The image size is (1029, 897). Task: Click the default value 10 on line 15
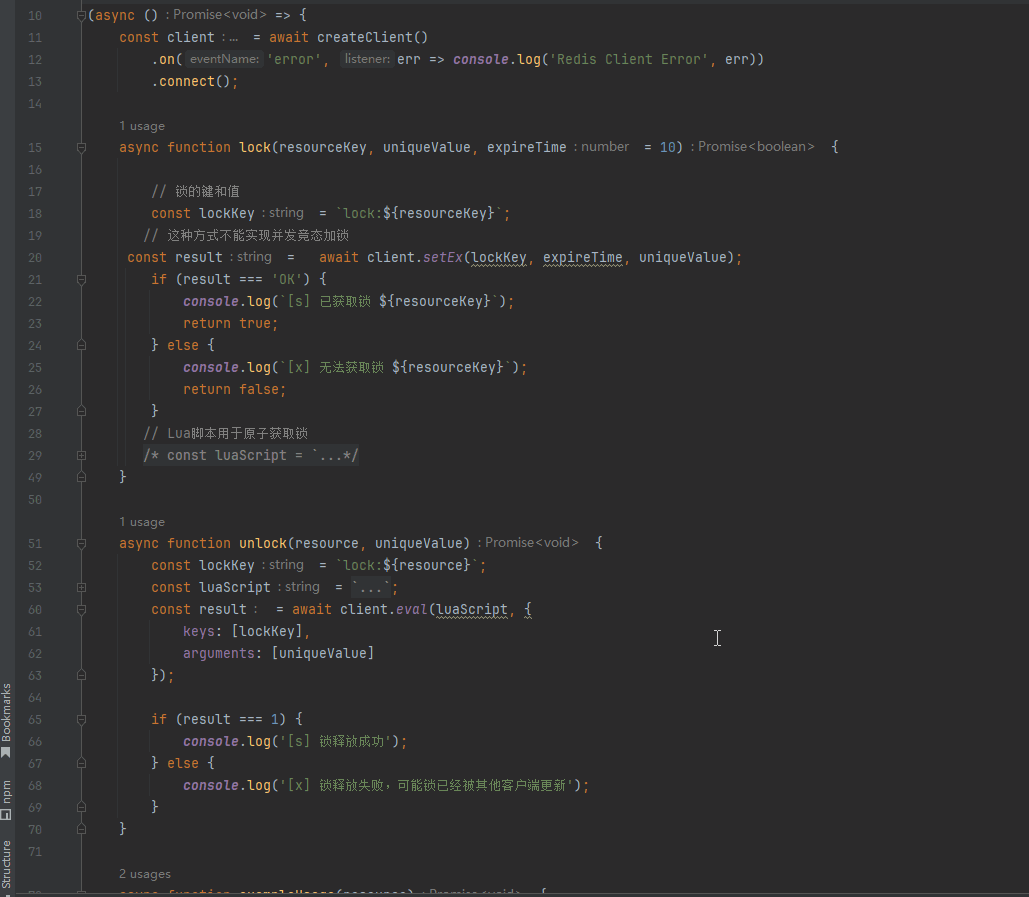667,148
